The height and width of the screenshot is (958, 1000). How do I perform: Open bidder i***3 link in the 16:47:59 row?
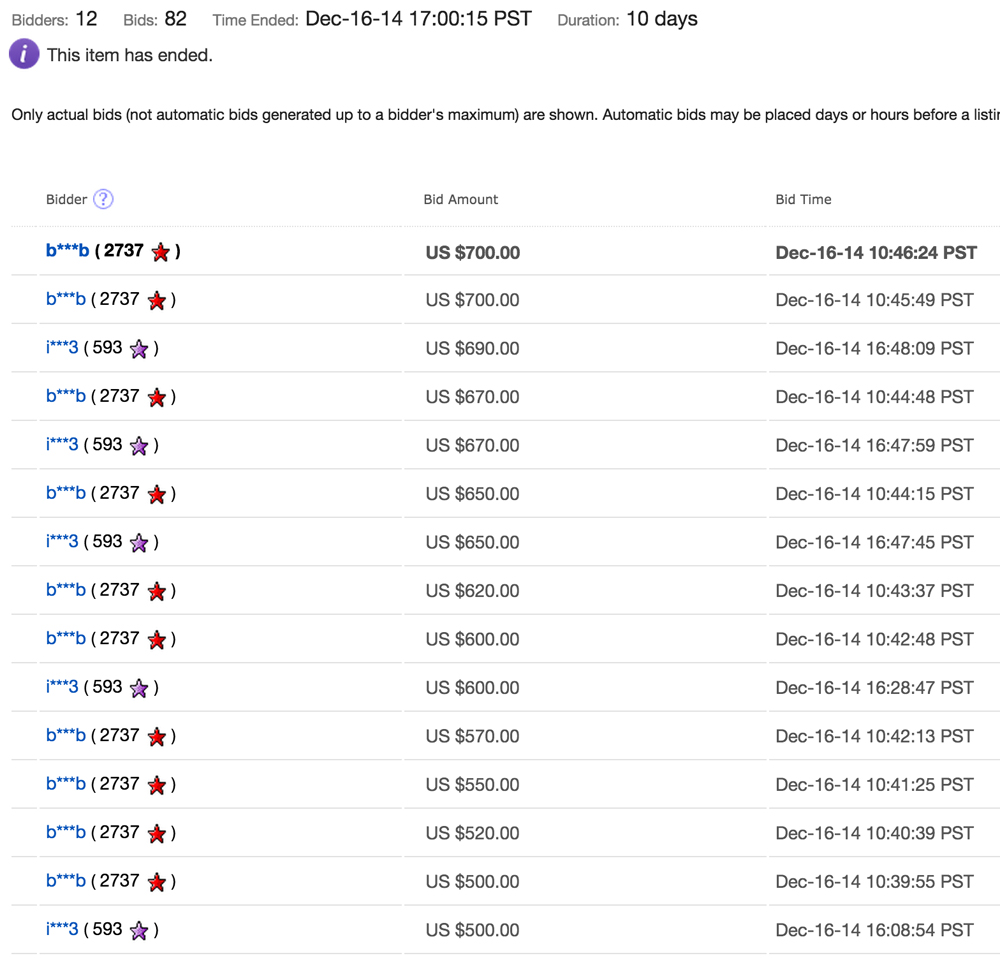(x=62, y=445)
